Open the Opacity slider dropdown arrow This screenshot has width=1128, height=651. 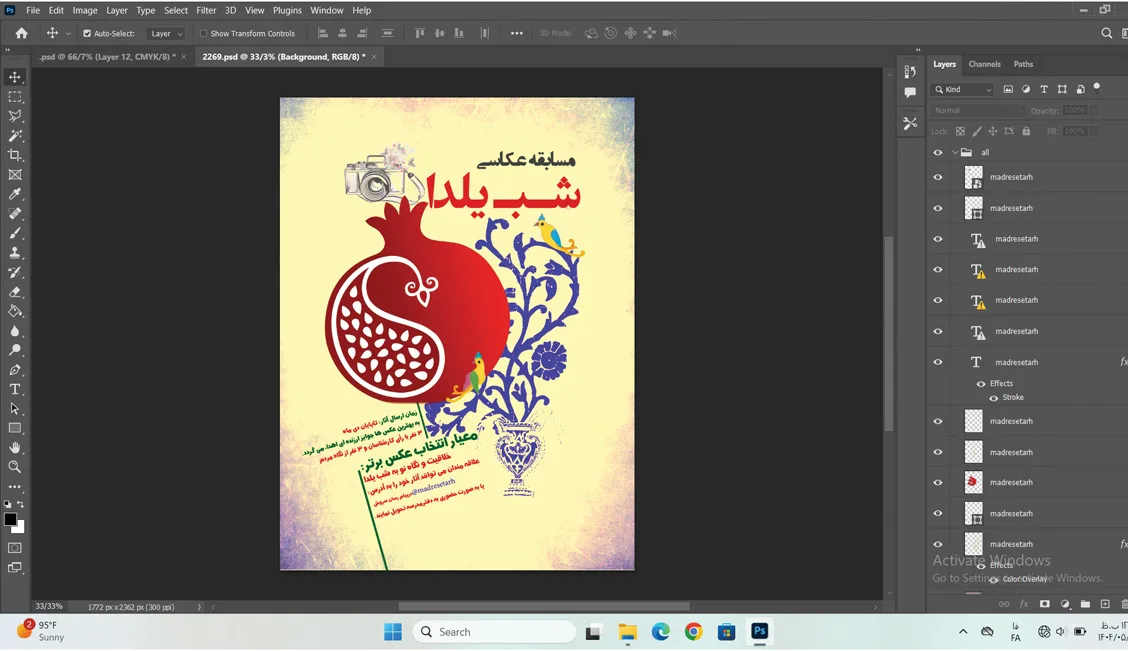(1094, 110)
